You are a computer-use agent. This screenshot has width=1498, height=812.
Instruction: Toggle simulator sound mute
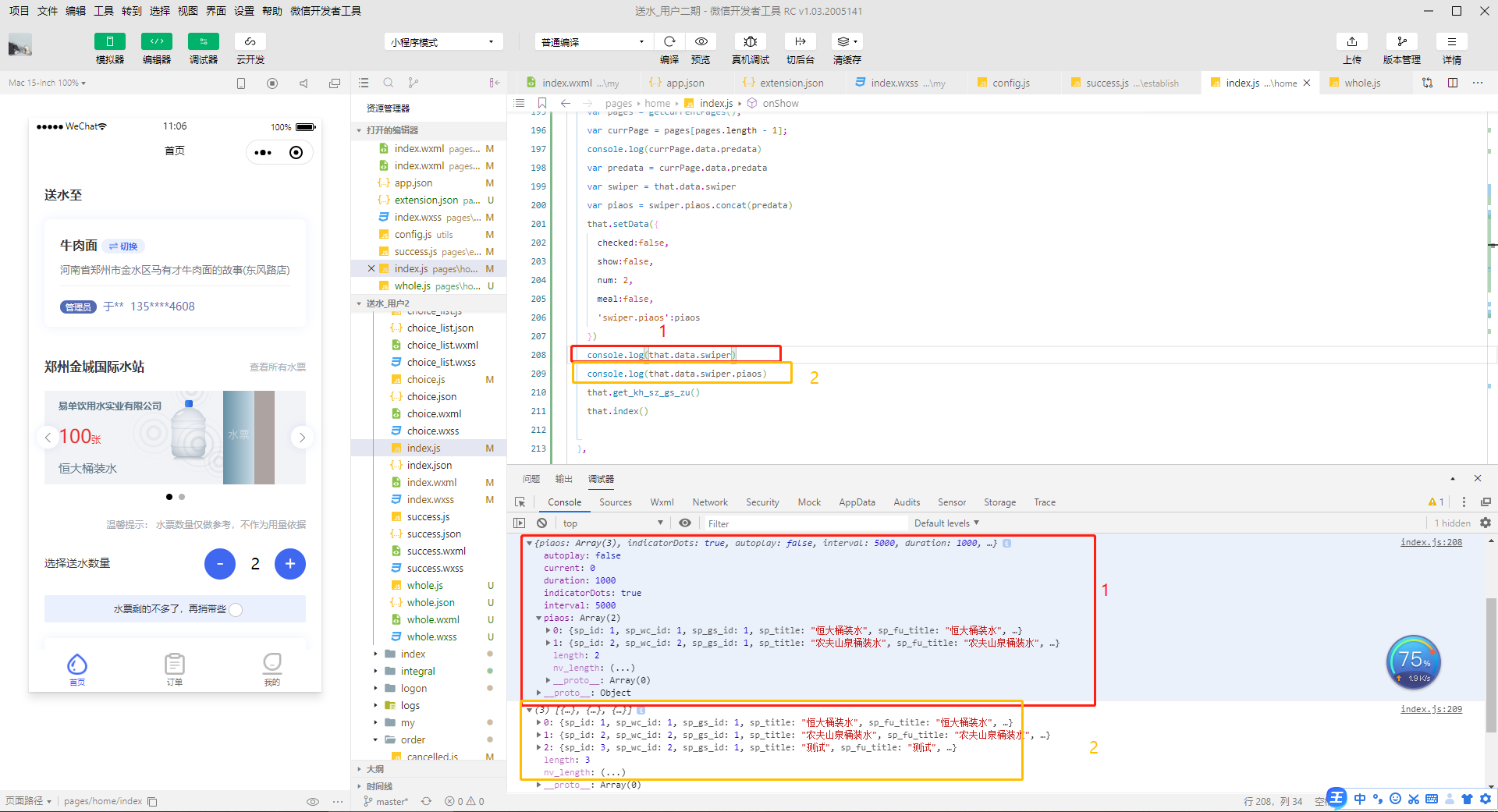click(x=304, y=83)
